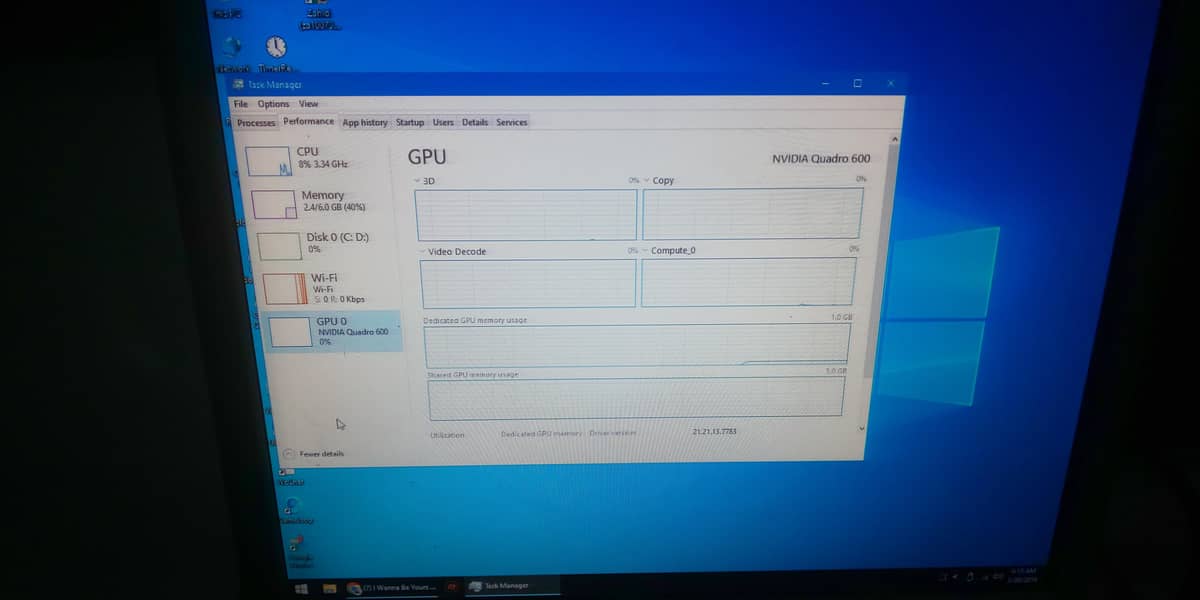
Task: Open the Startup tab
Action: [x=410, y=123]
